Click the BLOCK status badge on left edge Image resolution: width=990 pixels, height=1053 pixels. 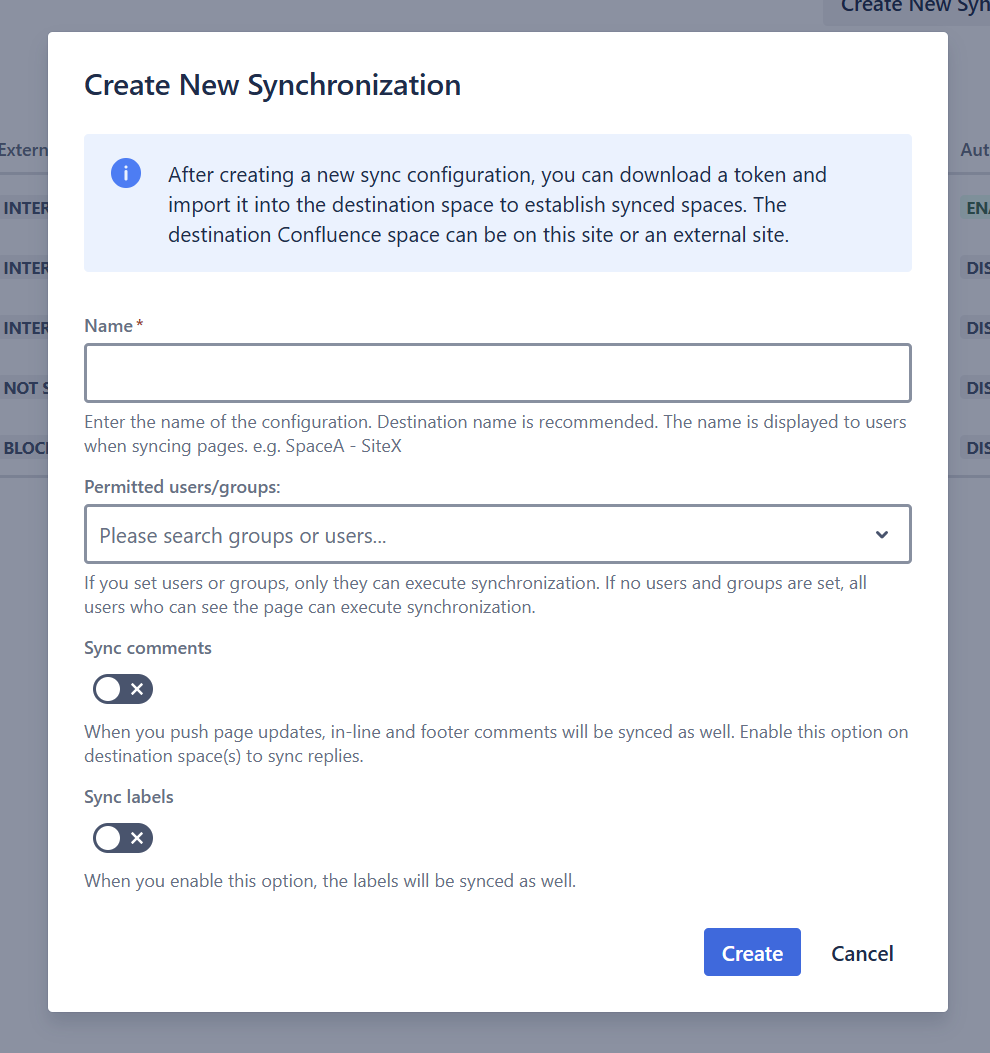tap(25, 448)
